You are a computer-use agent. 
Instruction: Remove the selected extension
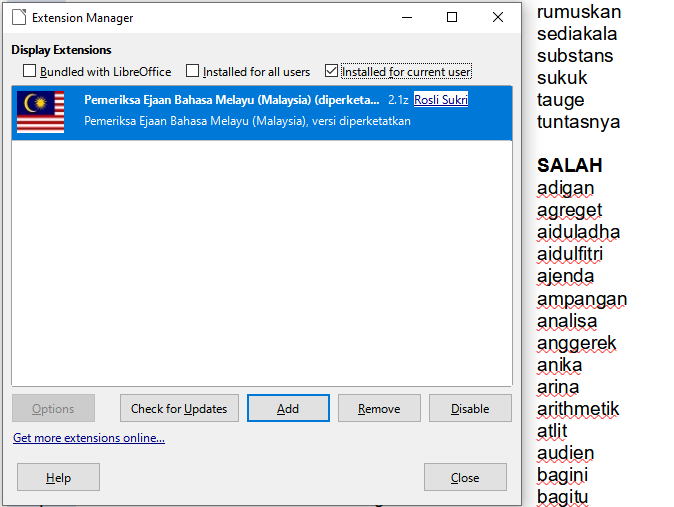[379, 408]
